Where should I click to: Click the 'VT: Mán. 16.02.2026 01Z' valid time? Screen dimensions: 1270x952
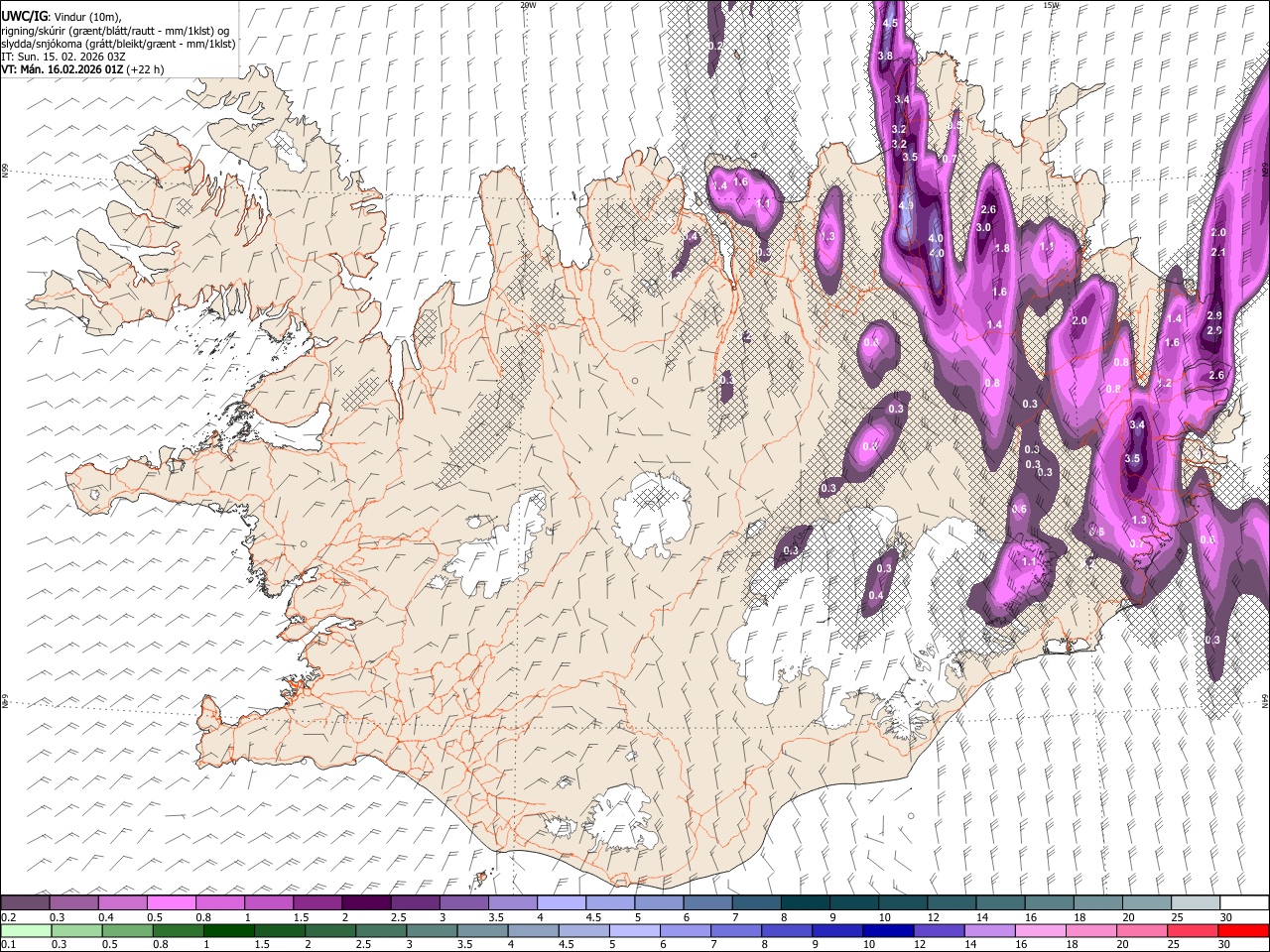click(62, 69)
